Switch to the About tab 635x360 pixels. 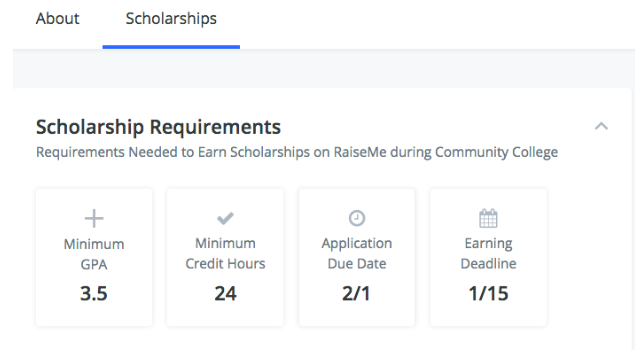[58, 19]
